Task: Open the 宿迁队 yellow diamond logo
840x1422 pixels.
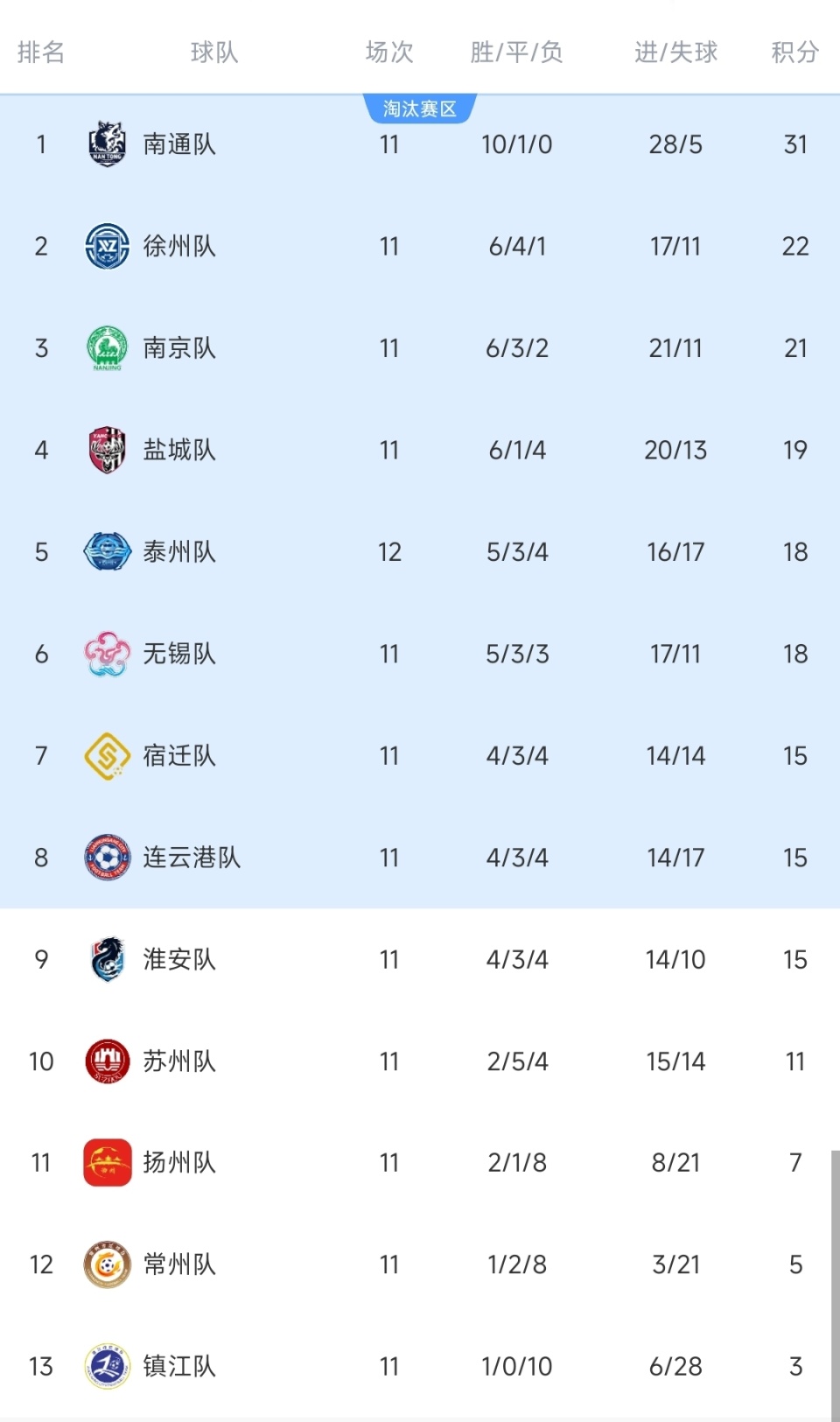Action: [107, 755]
